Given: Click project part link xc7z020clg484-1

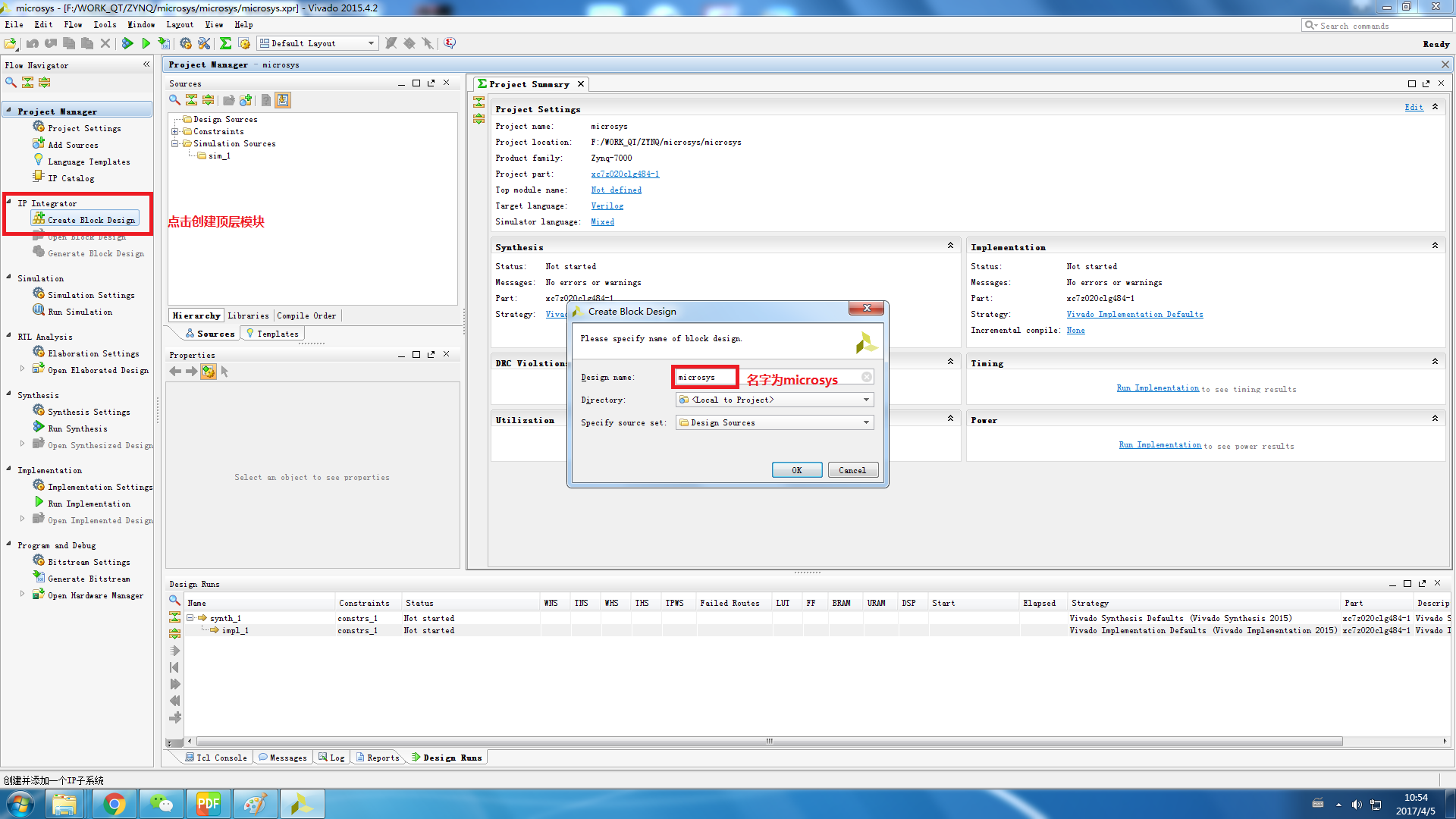Looking at the screenshot, I should click(x=625, y=174).
